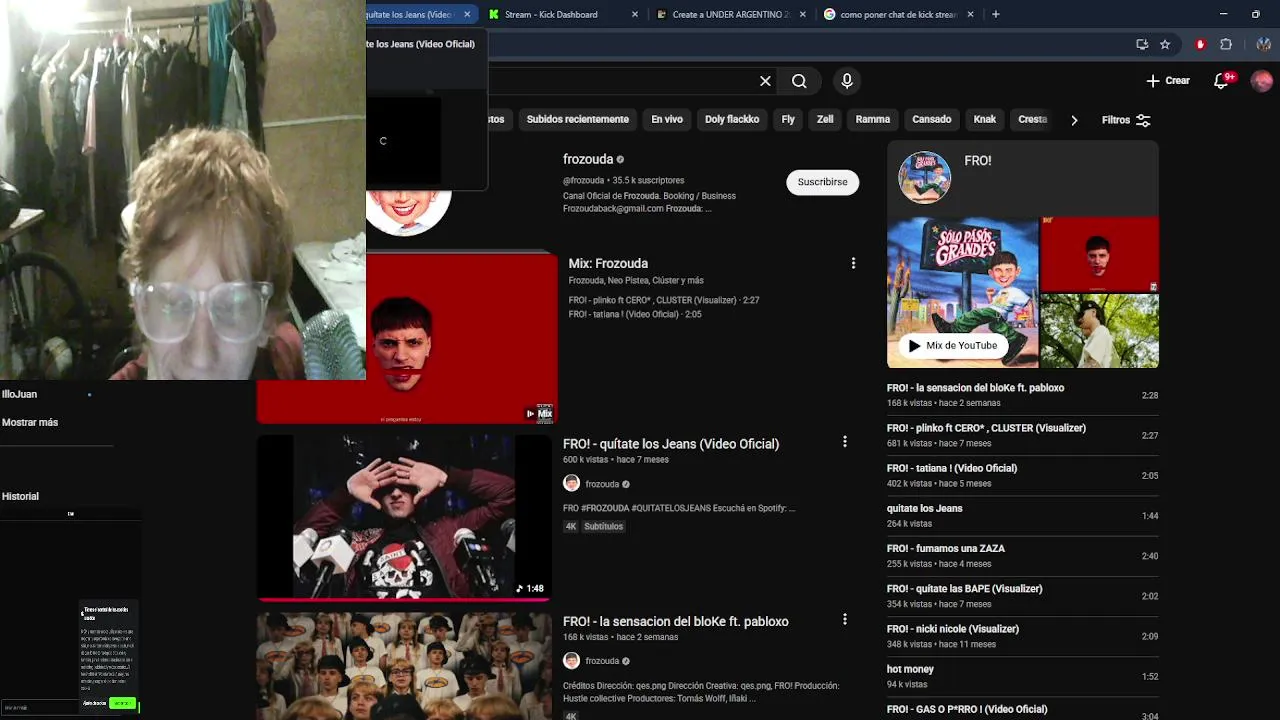Select the Cansado chip
This screenshot has height=720, width=1280.
click(x=932, y=119)
